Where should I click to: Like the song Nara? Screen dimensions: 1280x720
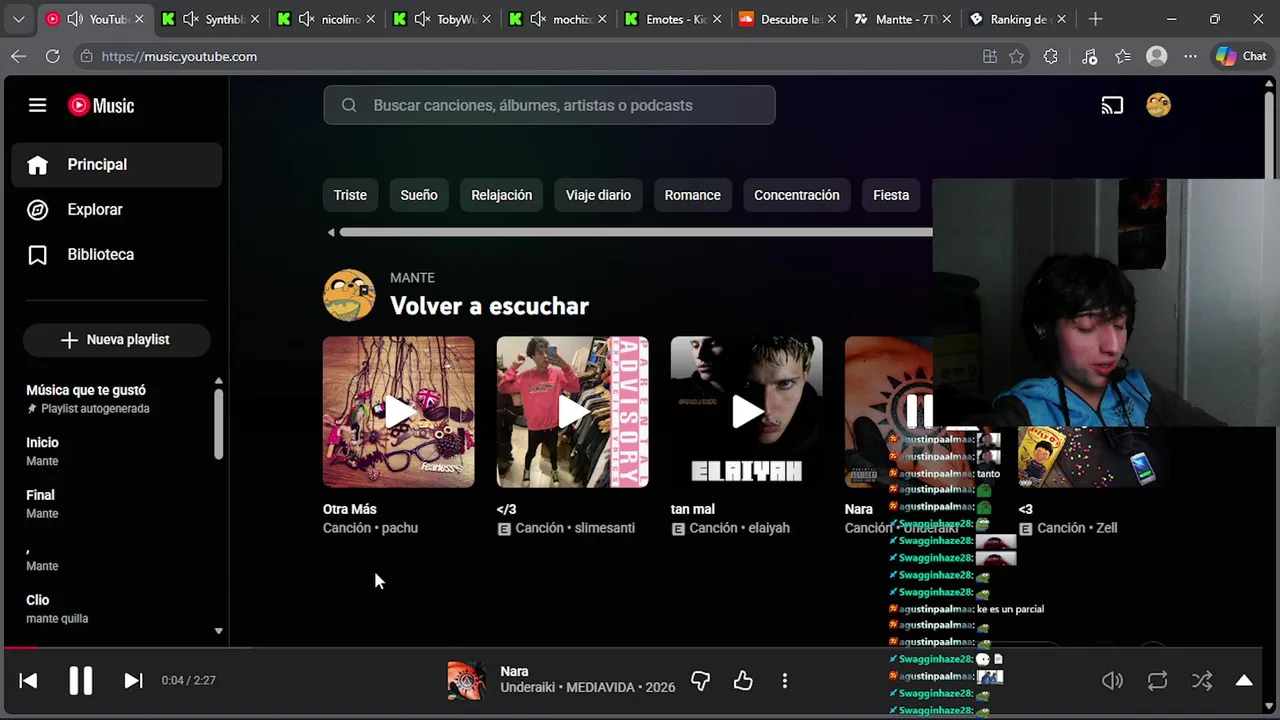pyautogui.click(x=742, y=681)
